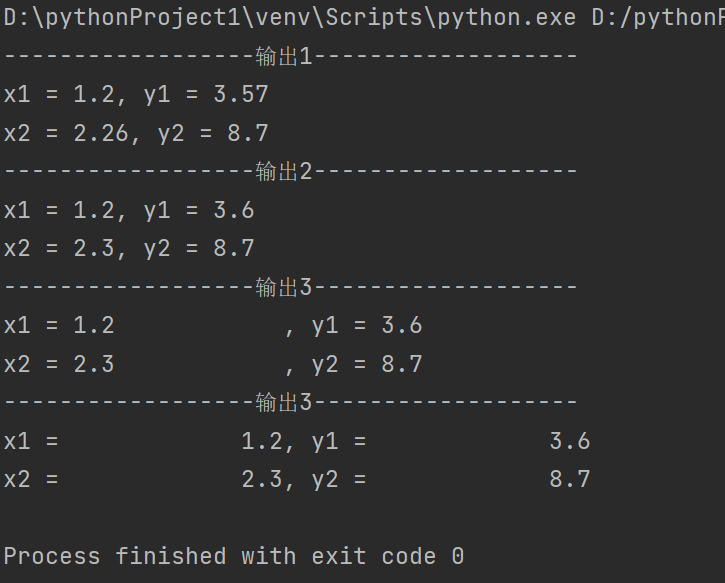Click right-aligned 1.2 value in last section
The image size is (725, 583).
261,441
